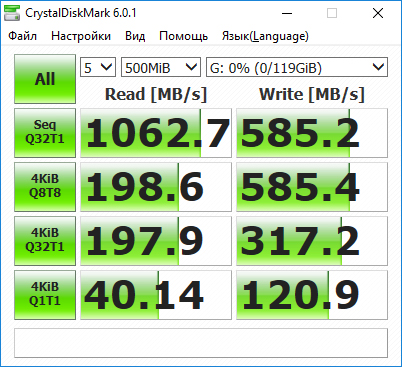
Task: Close the CrystalDiskMark window
Action: tap(378, 13)
